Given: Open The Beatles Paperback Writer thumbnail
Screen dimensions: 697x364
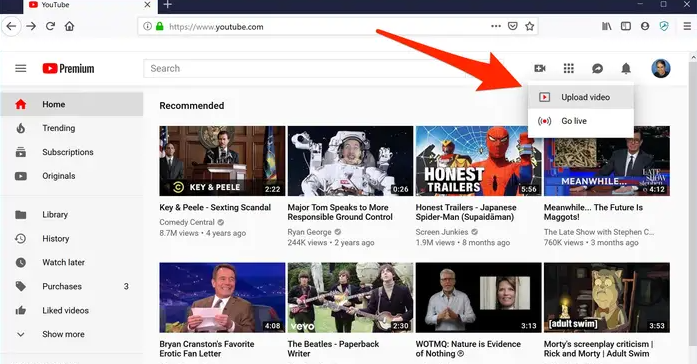Looking at the screenshot, I should (350, 297).
